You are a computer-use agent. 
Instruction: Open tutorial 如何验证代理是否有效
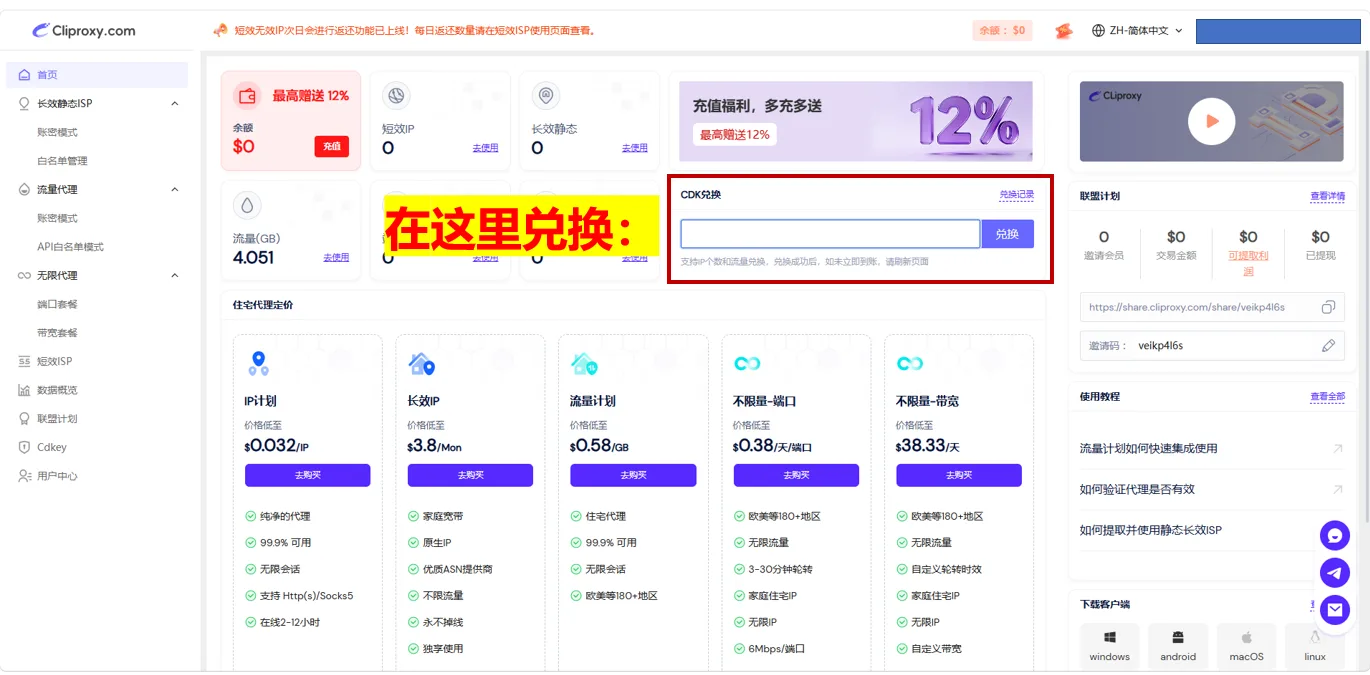(1137, 490)
